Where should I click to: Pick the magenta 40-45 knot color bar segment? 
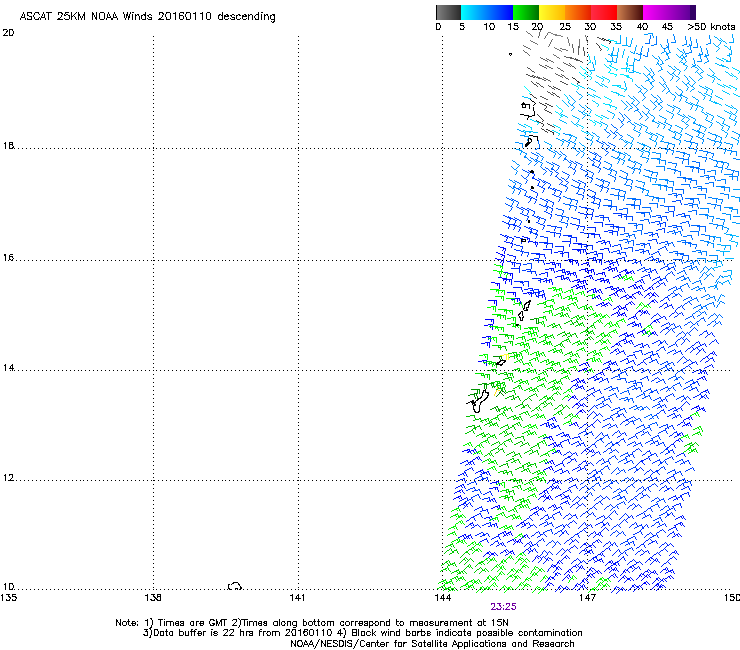tap(656, 12)
